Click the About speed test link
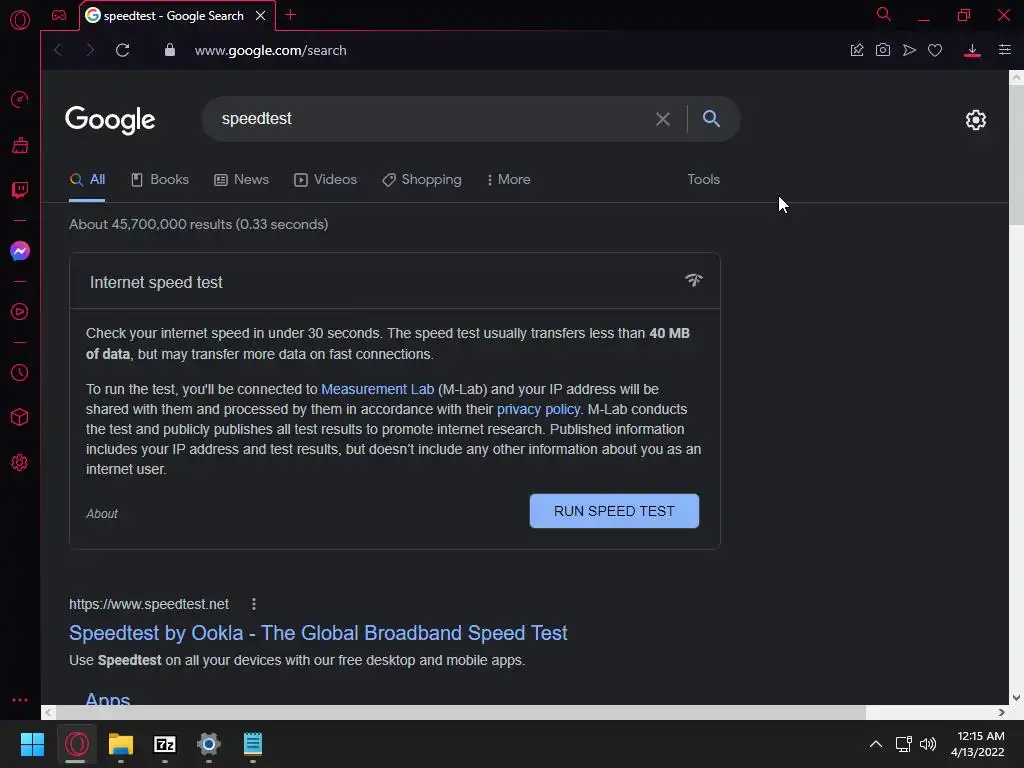This screenshot has width=1024, height=768. coord(102,514)
